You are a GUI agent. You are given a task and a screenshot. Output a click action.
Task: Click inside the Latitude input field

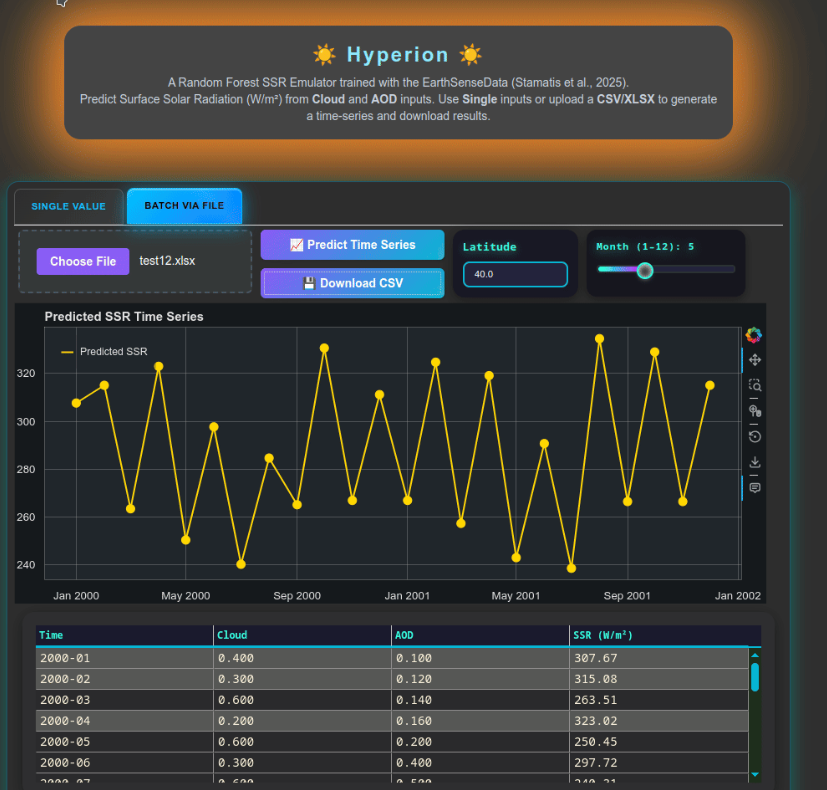click(515, 273)
